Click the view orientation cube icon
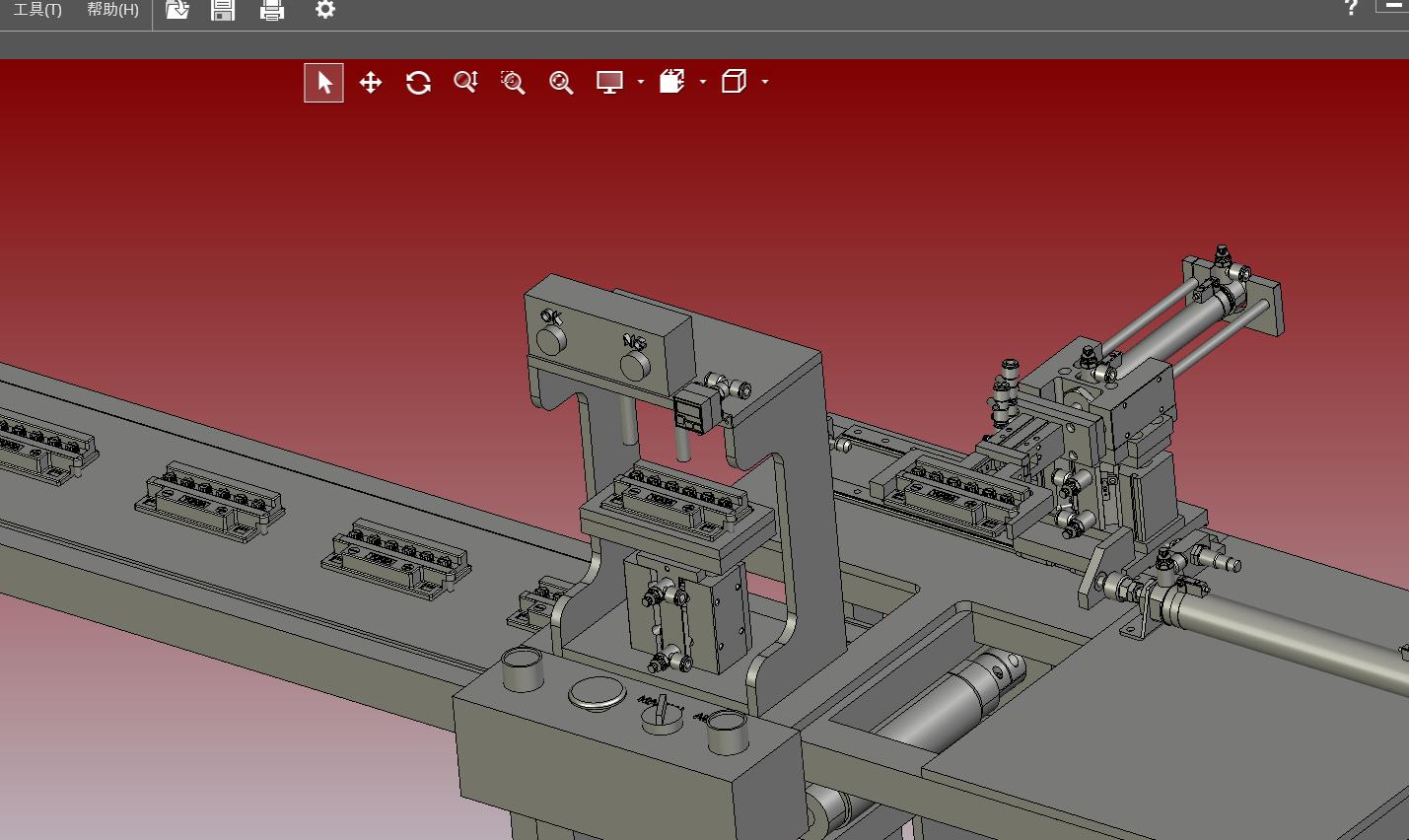The image size is (1409, 840). (735, 82)
